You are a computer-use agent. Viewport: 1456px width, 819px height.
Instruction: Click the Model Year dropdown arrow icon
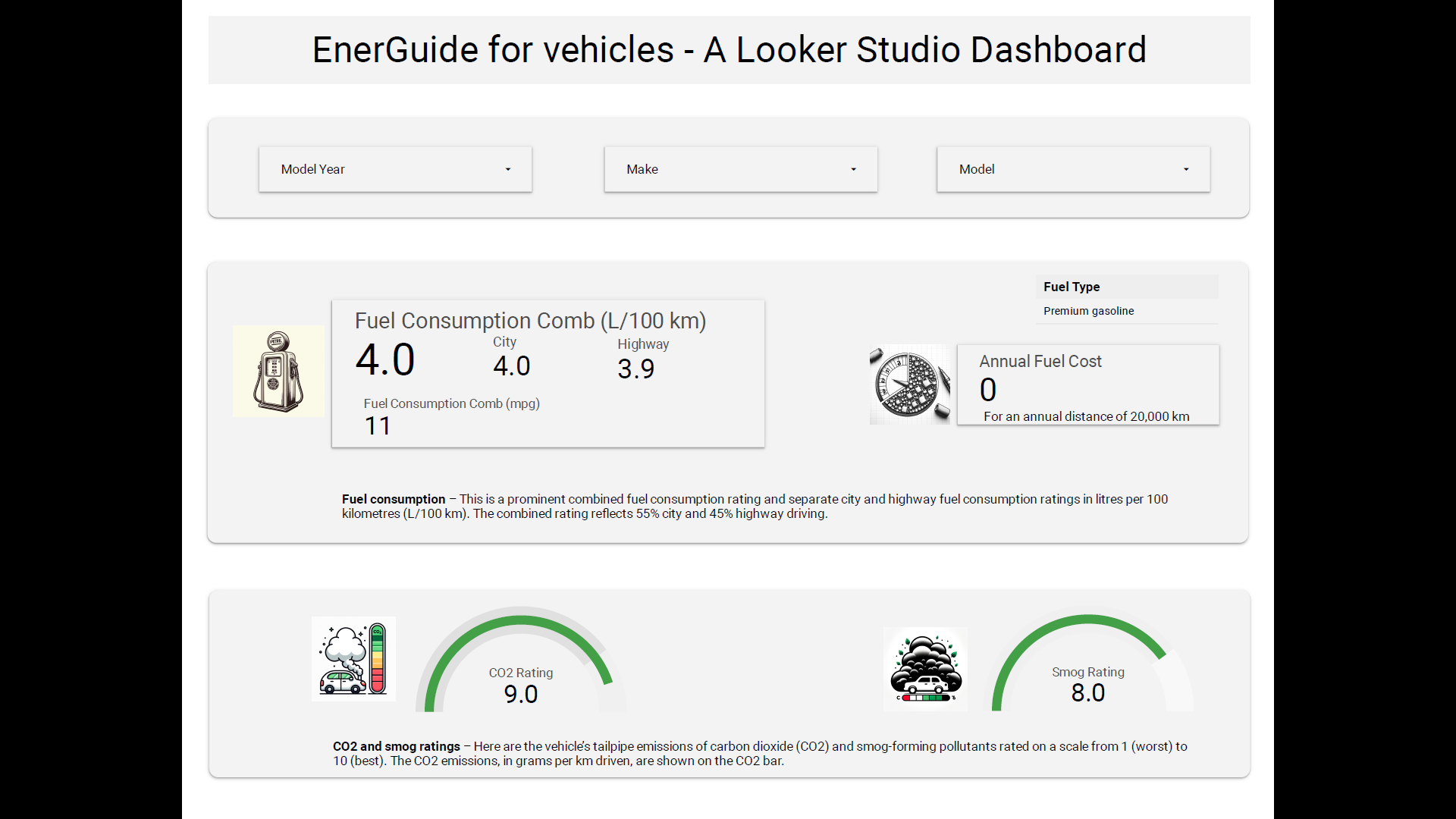click(x=508, y=169)
